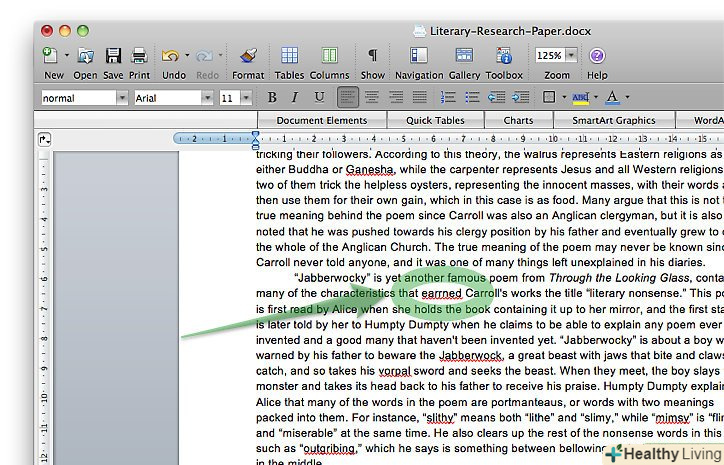724x465 pixels.
Task: Insert a table using the Tables icon
Action: [289, 56]
